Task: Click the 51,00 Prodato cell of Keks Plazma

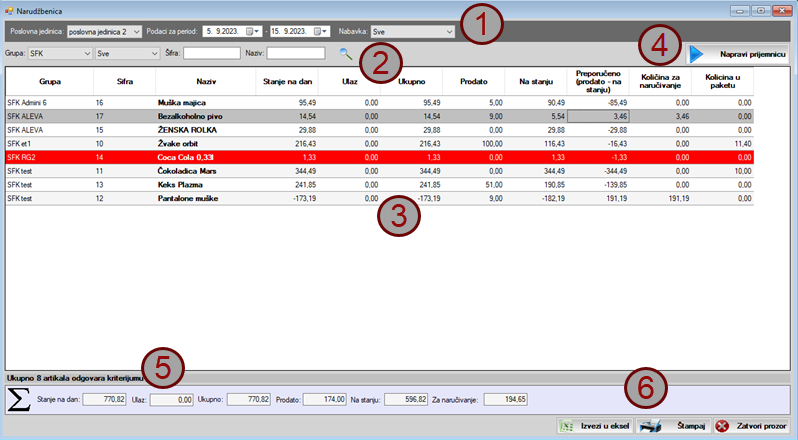Action: pos(474,185)
